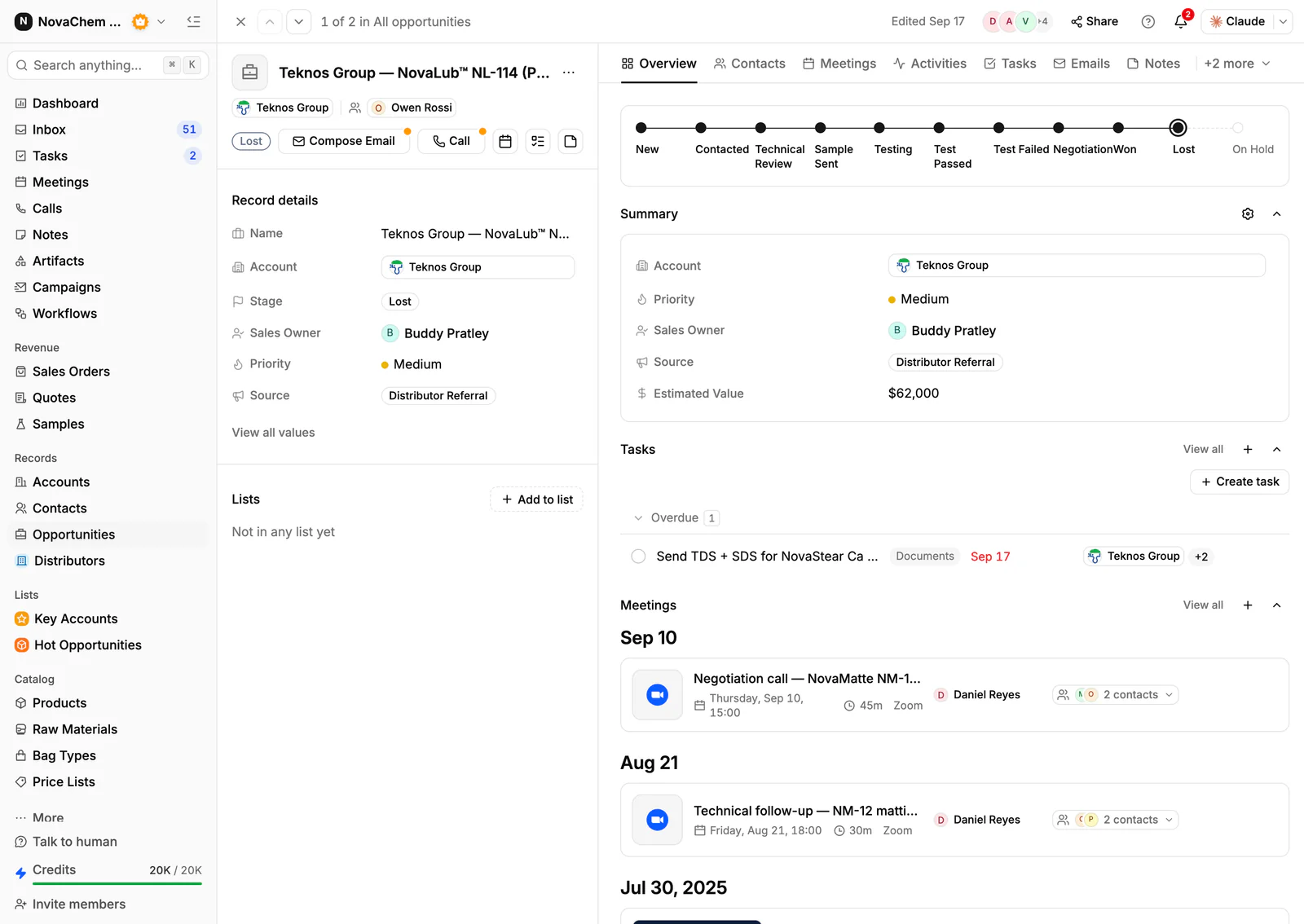Select the Won pipeline stage dot
This screenshot has height=924, width=1304.
coord(1118,128)
